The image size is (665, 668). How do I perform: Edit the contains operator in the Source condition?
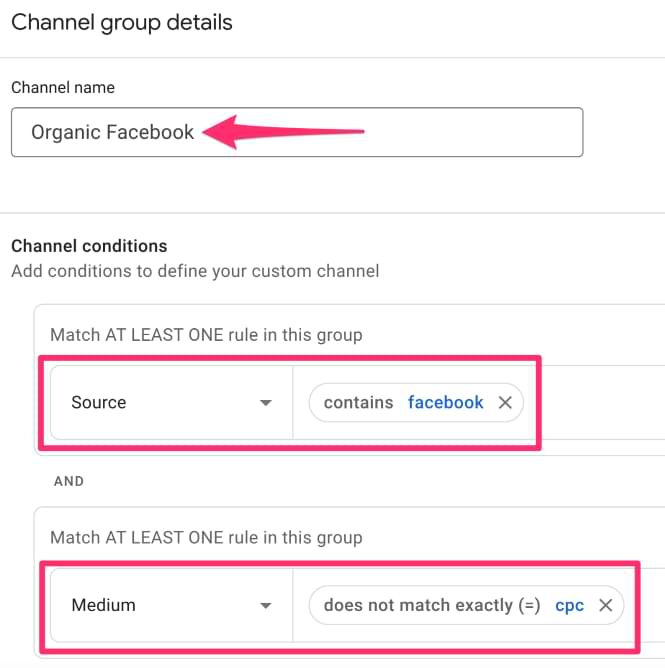358,402
